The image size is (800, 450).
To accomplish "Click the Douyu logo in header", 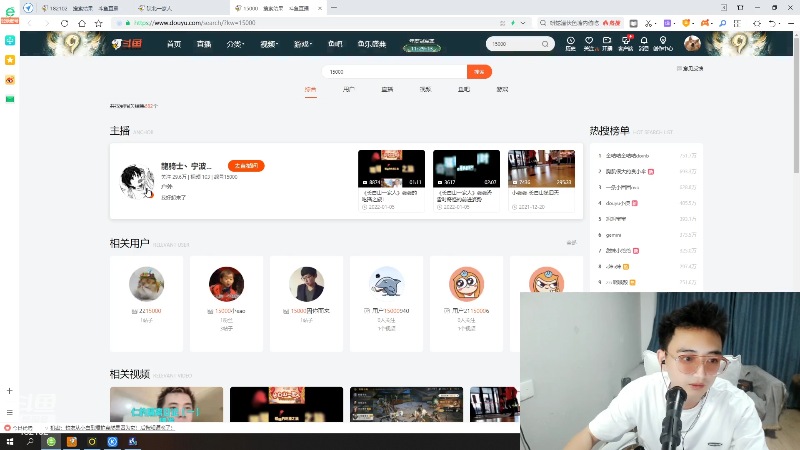I will (127, 44).
